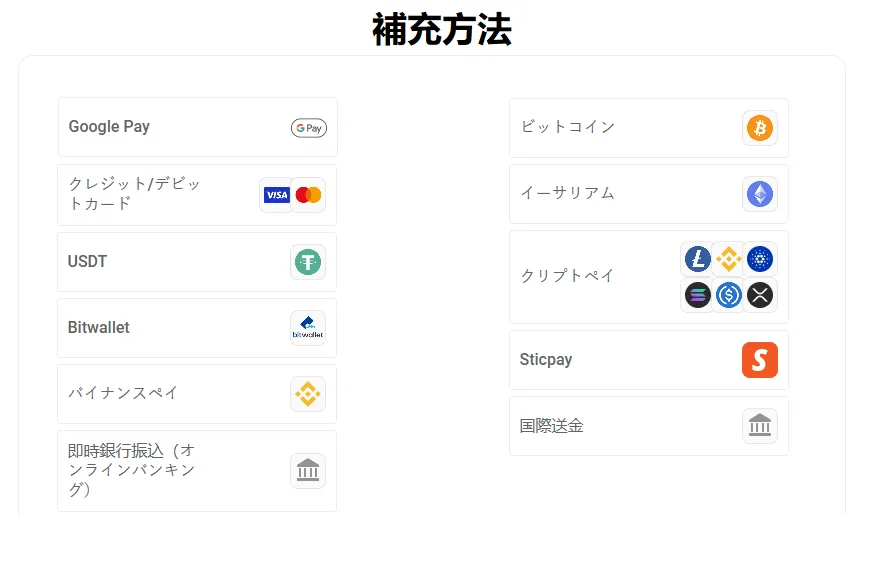The height and width of the screenshot is (561, 892).
Task: Click the Binance Pay logo in the バイナンスペイ row
Action: [x=308, y=394]
